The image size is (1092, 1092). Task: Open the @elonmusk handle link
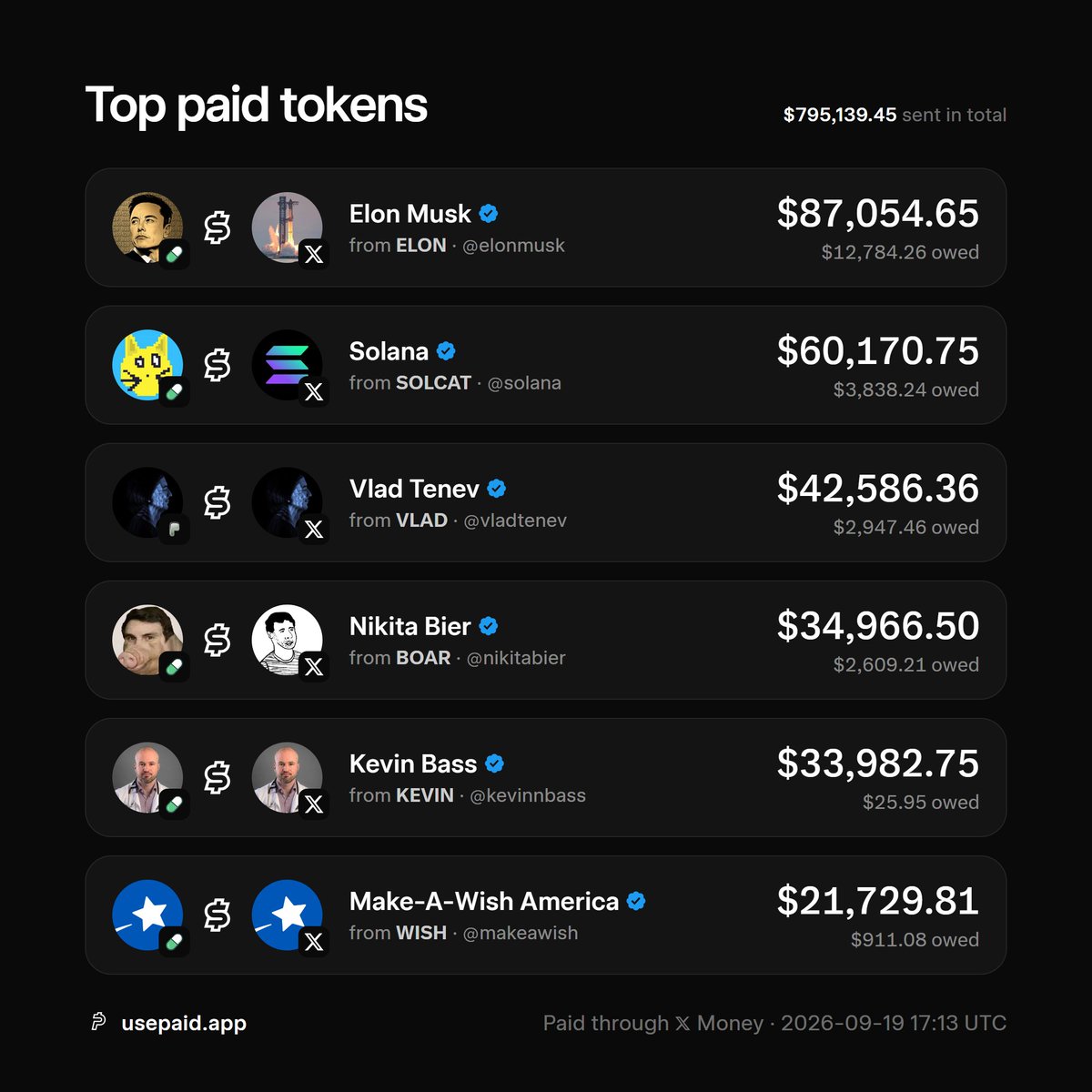513,246
